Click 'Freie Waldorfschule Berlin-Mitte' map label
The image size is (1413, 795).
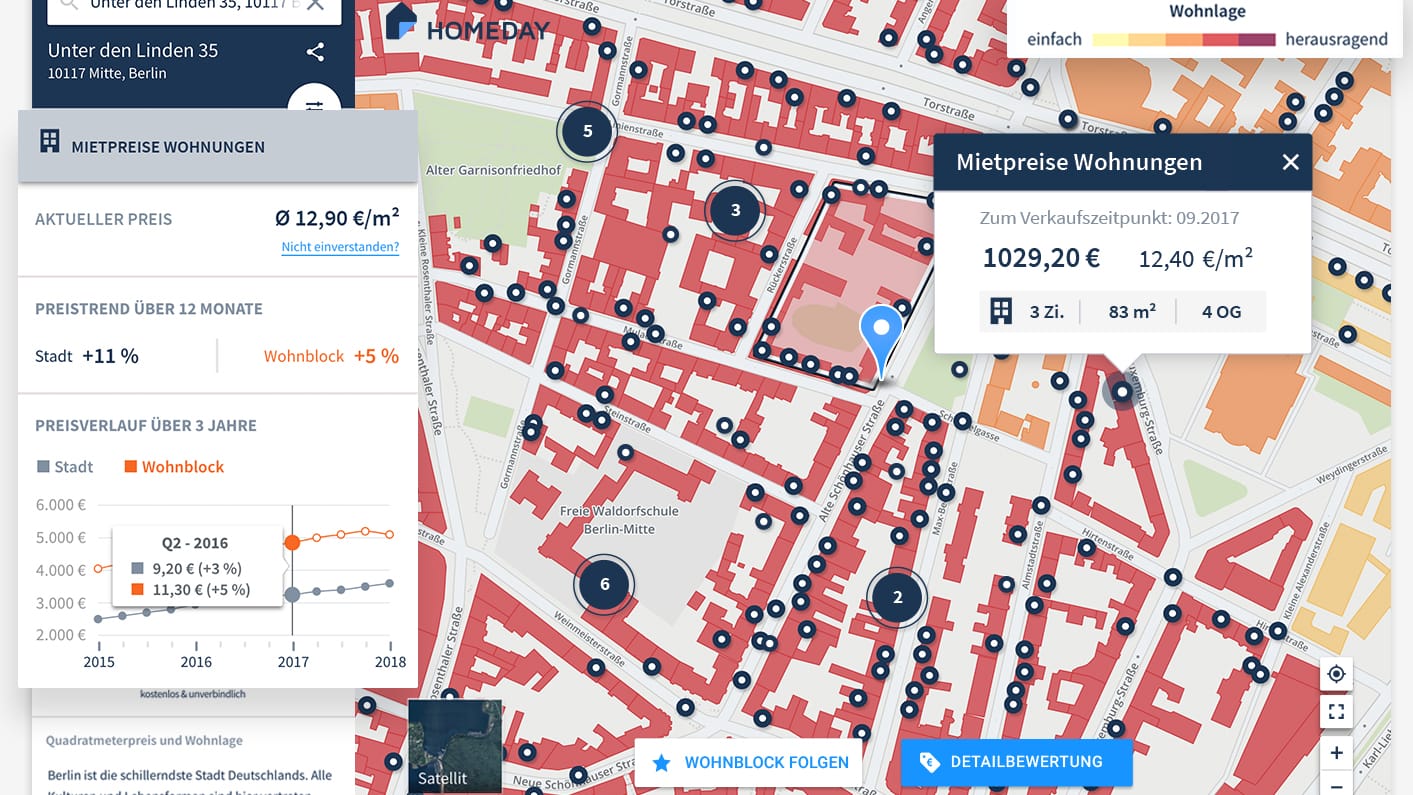(x=619, y=520)
